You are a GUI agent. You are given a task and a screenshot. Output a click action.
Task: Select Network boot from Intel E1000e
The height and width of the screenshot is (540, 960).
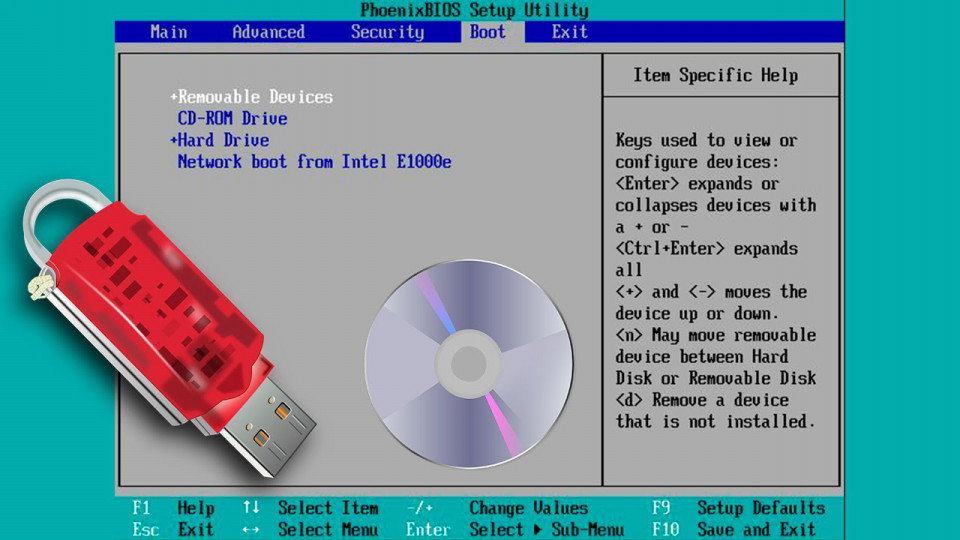(x=315, y=162)
